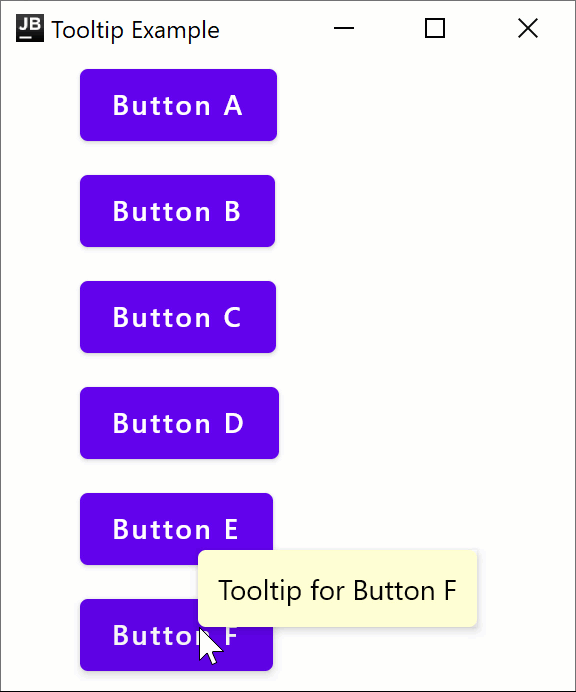Maximize the Tooltip Example window
Image resolution: width=576 pixels, height=692 pixels.
(435, 28)
